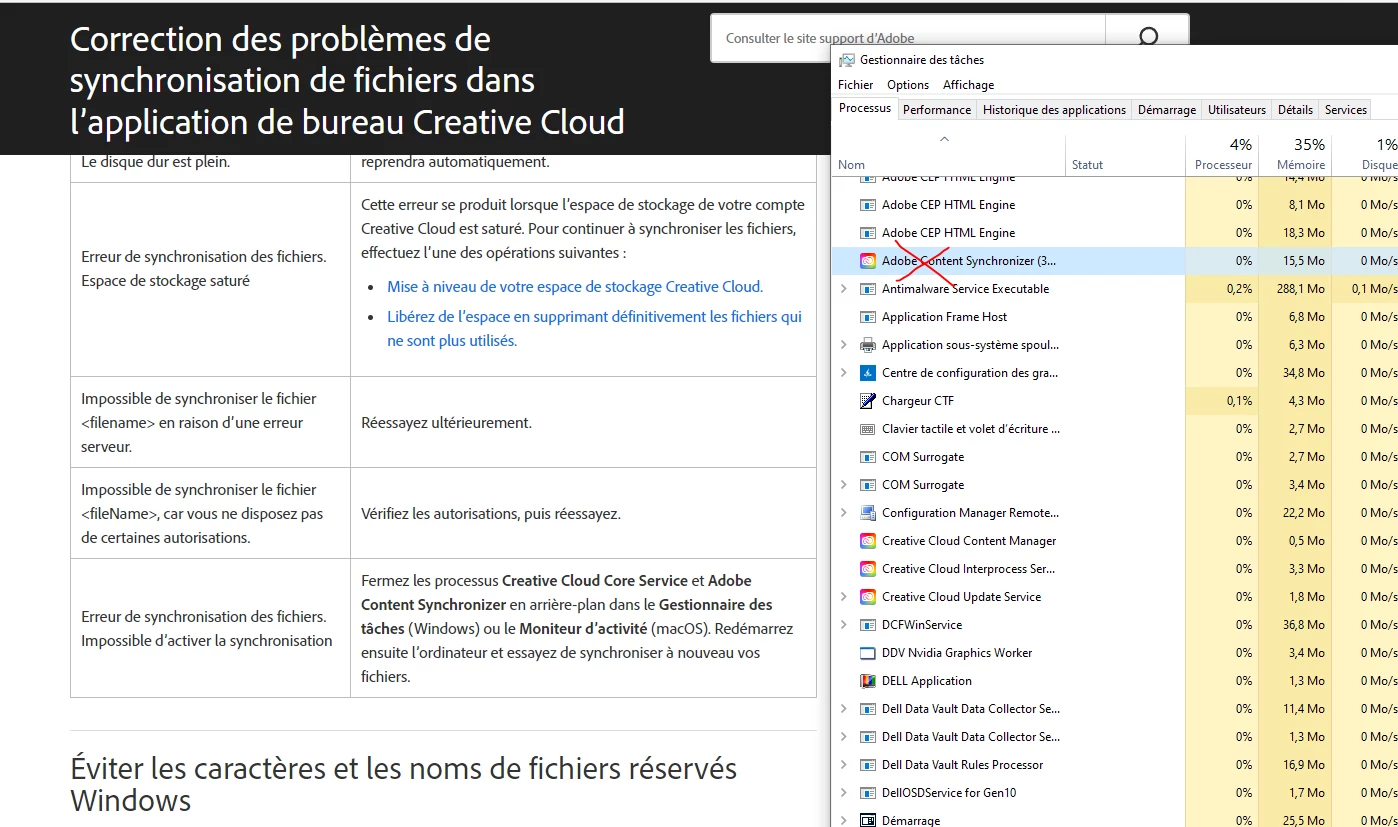
Task: Click the Creative Cloud Update Service icon
Action: 868,597
